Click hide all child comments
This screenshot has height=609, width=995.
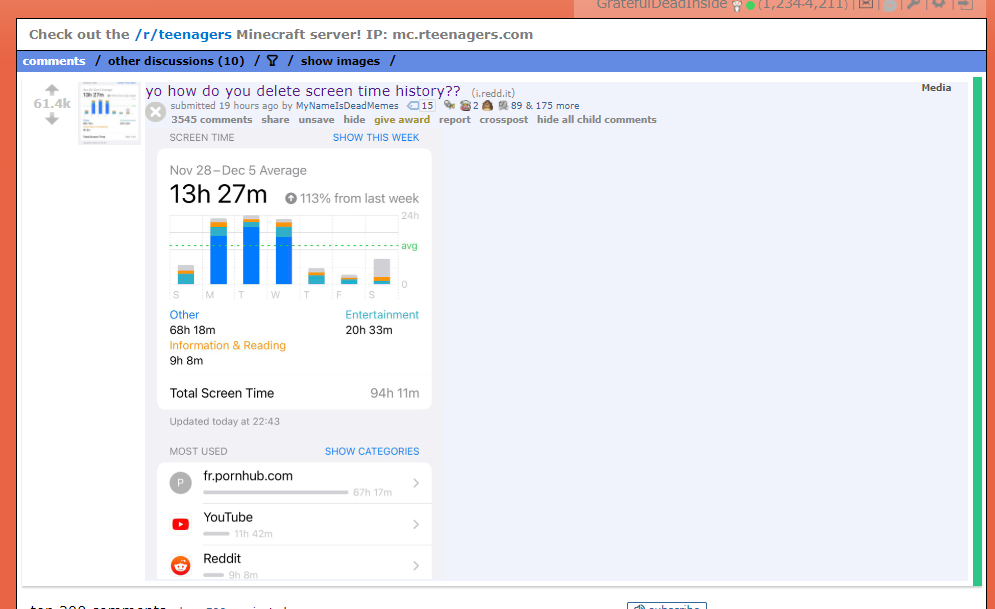tap(596, 120)
